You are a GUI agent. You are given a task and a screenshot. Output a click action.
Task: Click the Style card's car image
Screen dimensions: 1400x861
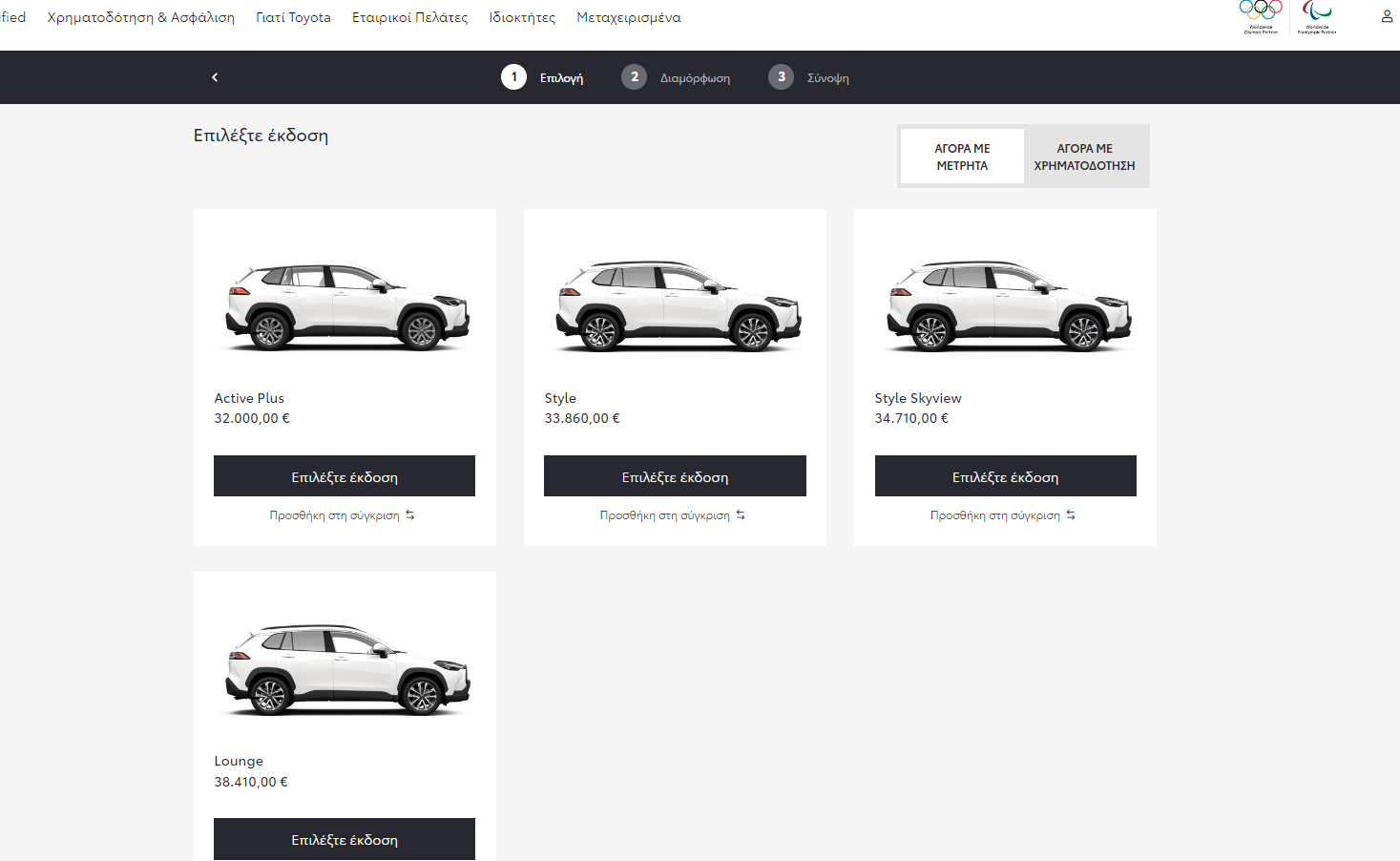pos(679,305)
